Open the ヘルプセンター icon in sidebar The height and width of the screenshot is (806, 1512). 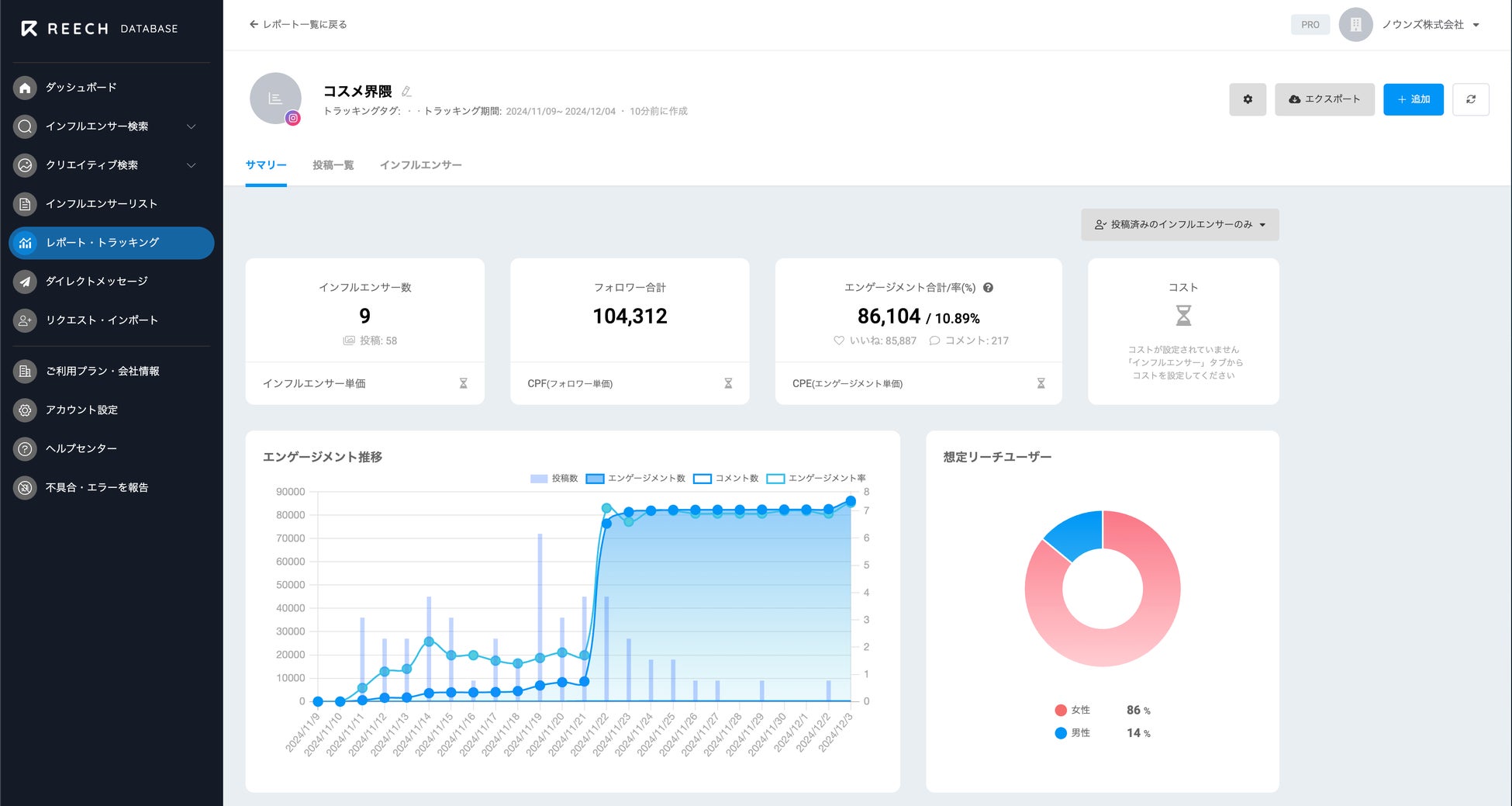pyautogui.click(x=26, y=448)
